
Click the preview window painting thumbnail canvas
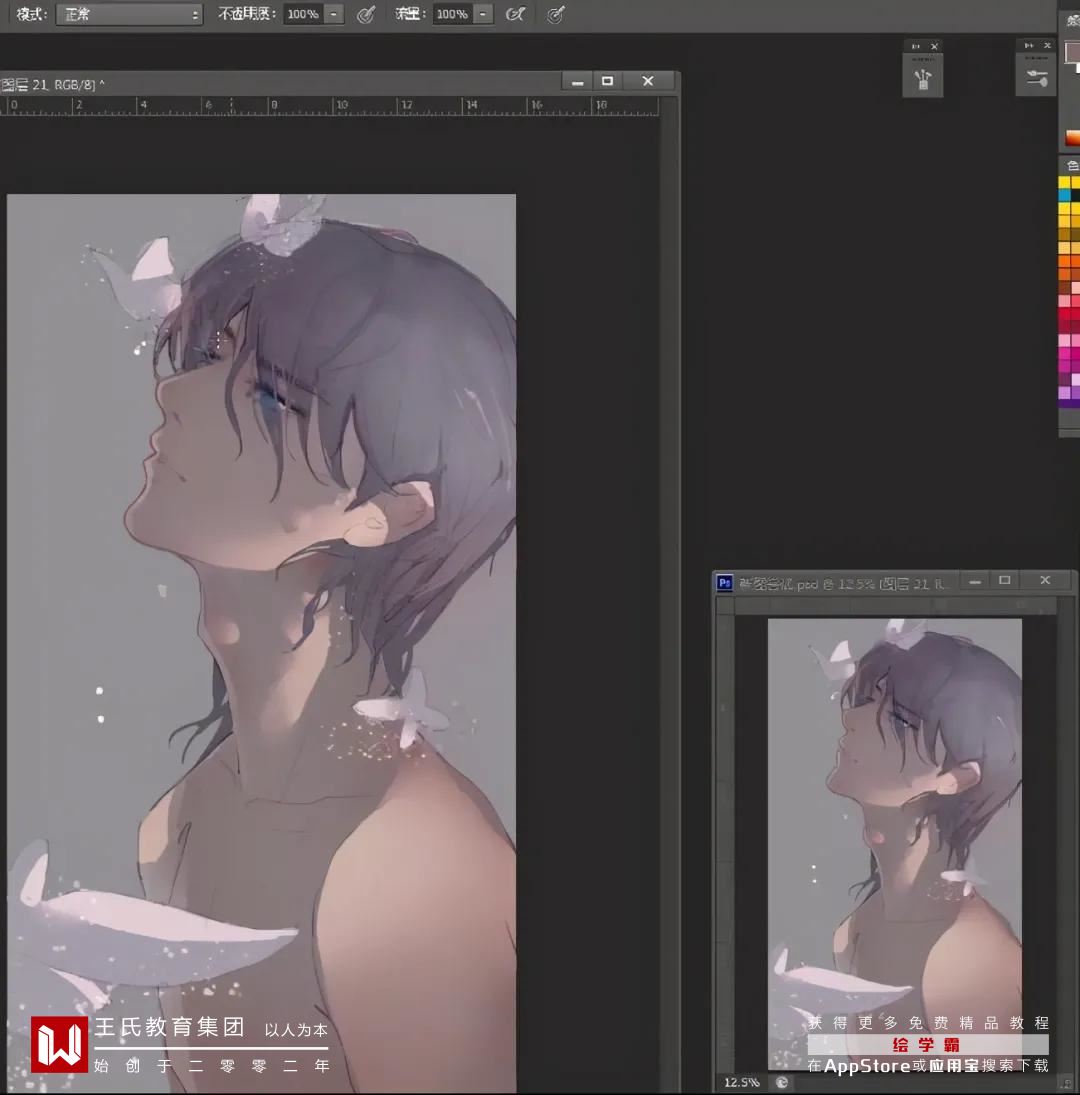pyautogui.click(x=895, y=844)
